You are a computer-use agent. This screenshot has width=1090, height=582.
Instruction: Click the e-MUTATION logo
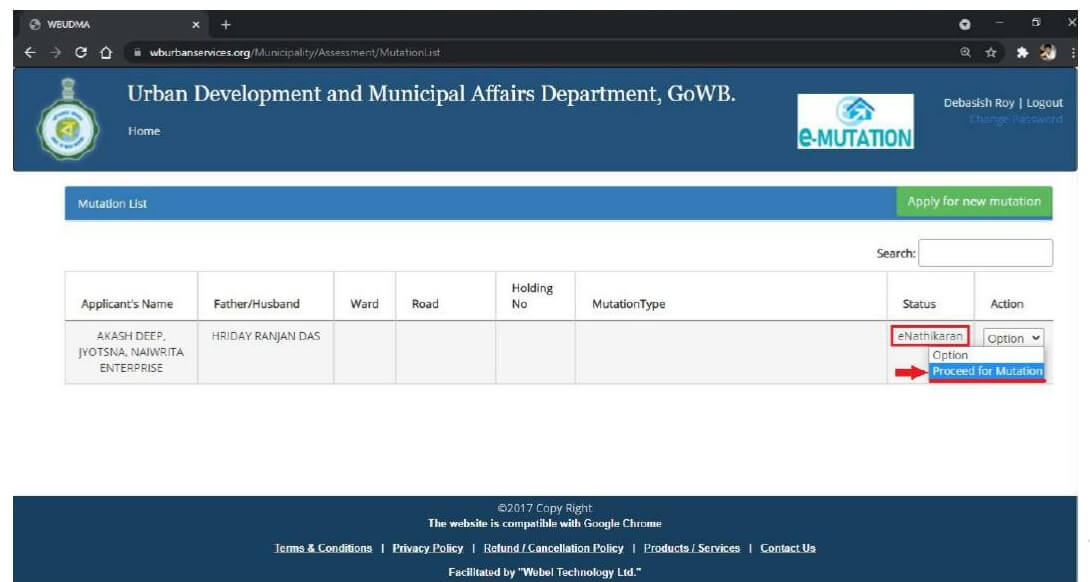tap(854, 119)
